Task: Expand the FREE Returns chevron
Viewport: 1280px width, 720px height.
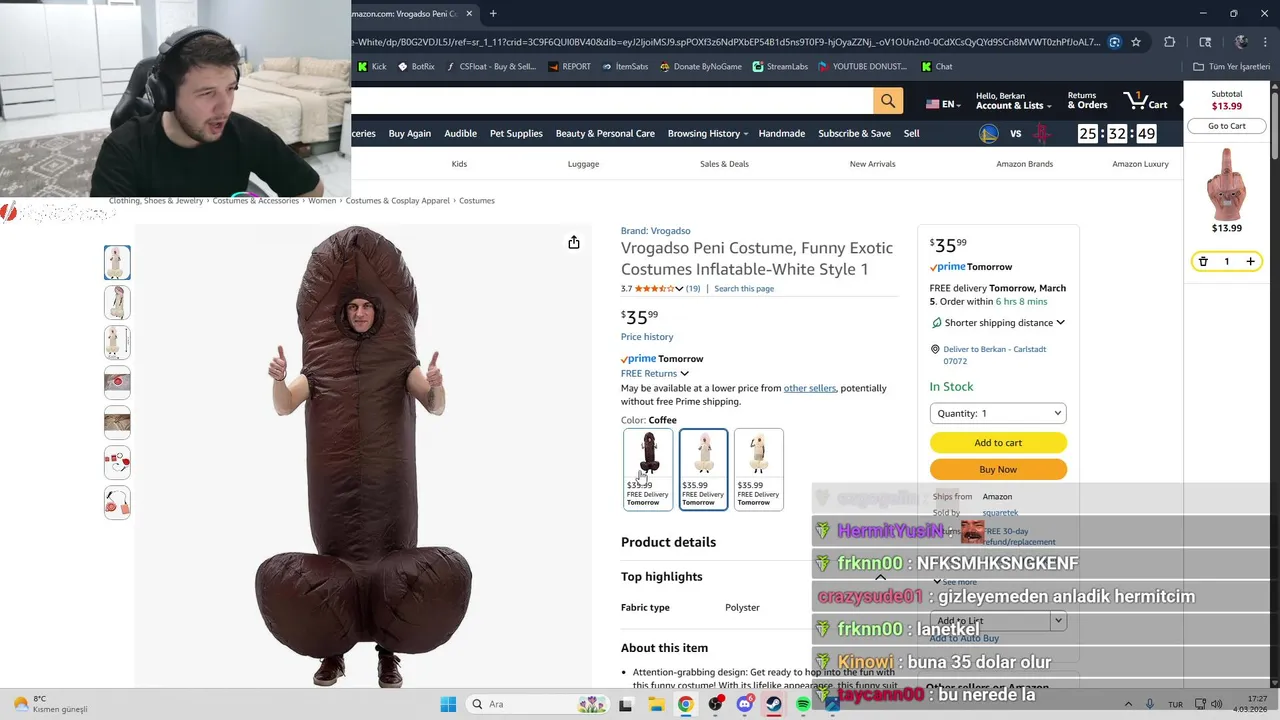Action: coord(684,374)
